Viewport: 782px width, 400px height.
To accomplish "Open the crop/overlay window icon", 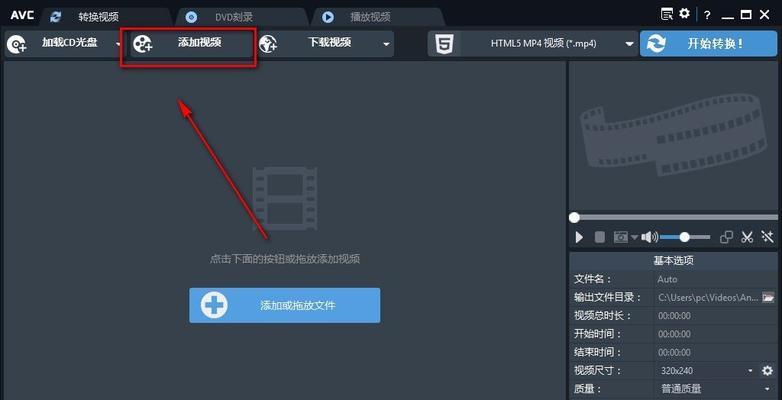I will (727, 237).
